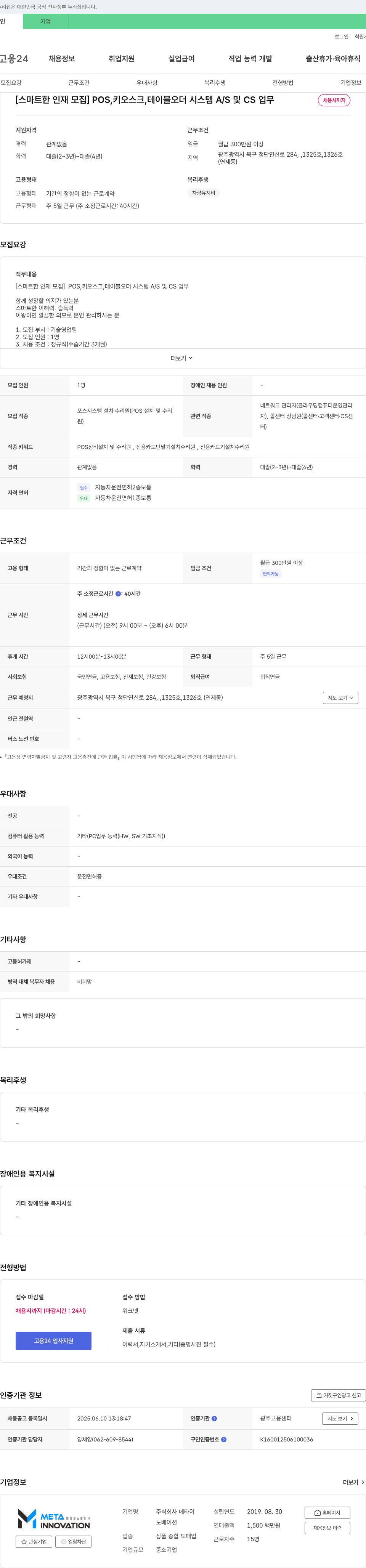Open company 홈페이지 button
Screen dimensions: 366x1568
[327, 1513]
